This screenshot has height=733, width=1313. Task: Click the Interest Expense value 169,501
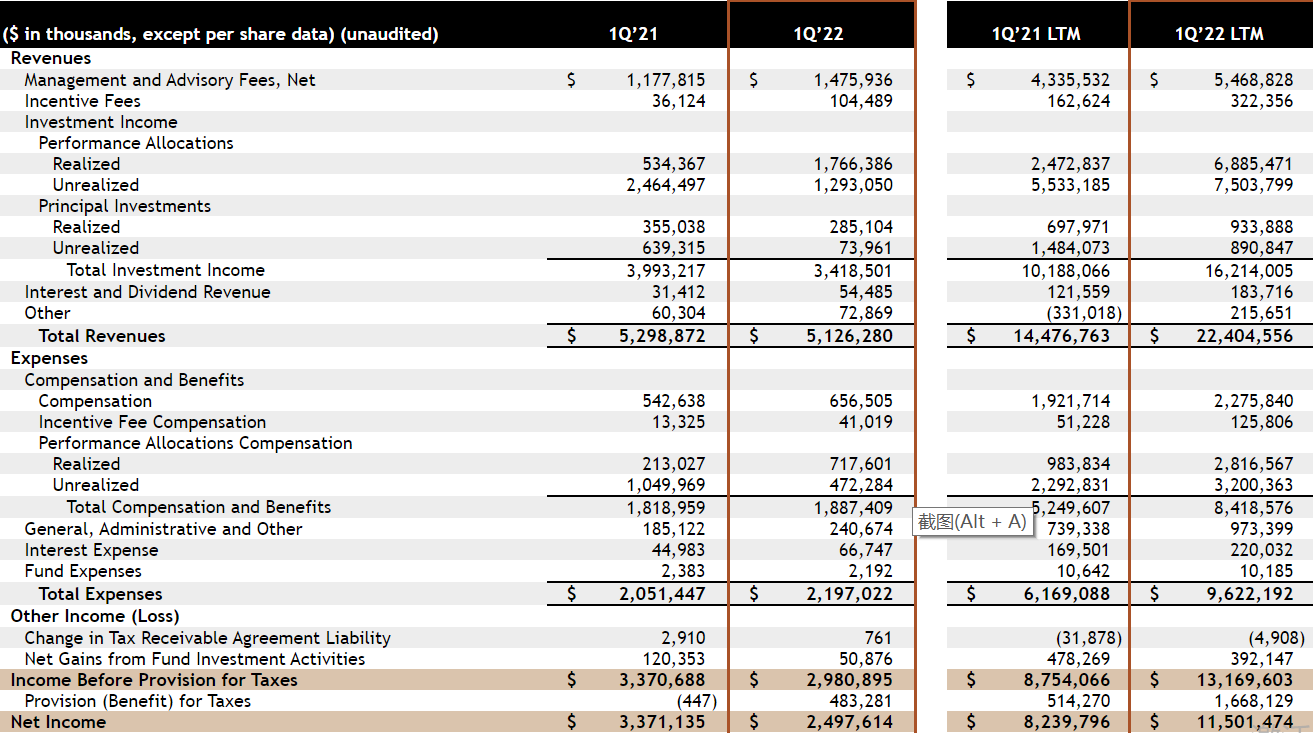click(x=1078, y=550)
